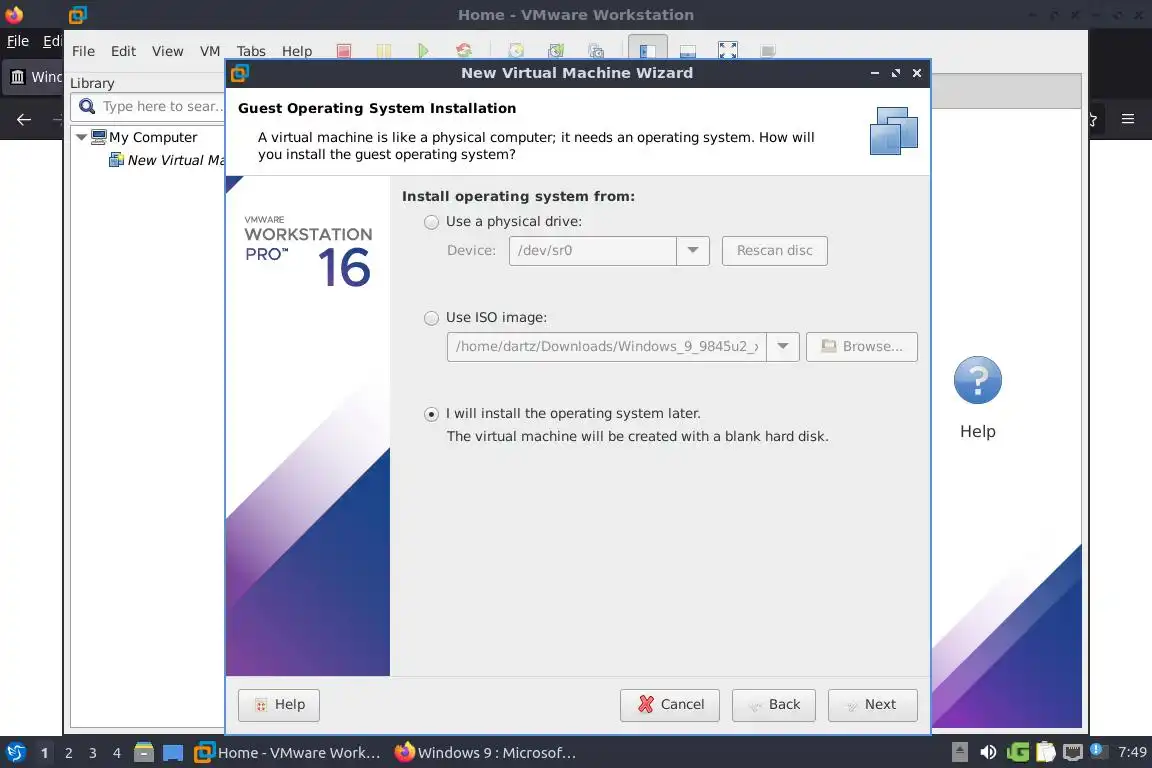Click the Take Snapshot clock icon

click(516, 51)
